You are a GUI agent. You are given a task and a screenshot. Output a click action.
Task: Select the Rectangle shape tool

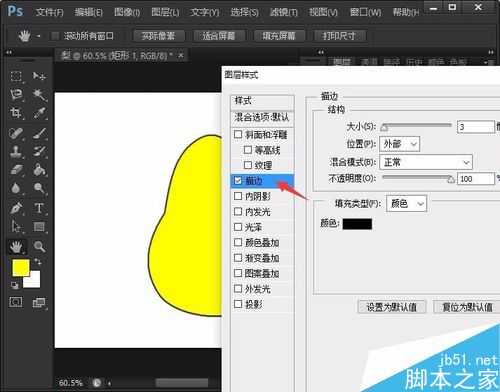click(39, 227)
